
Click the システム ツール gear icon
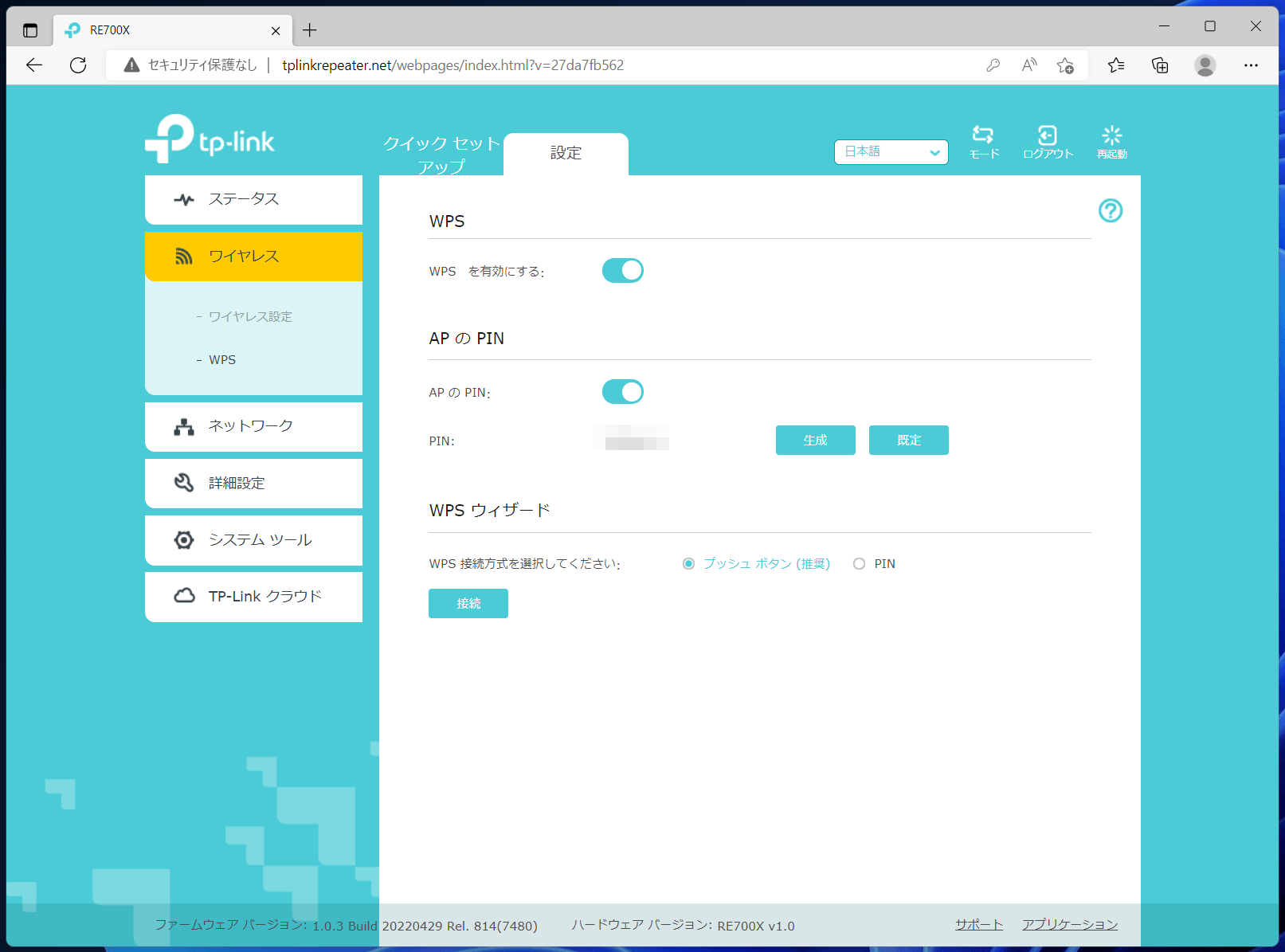[184, 540]
